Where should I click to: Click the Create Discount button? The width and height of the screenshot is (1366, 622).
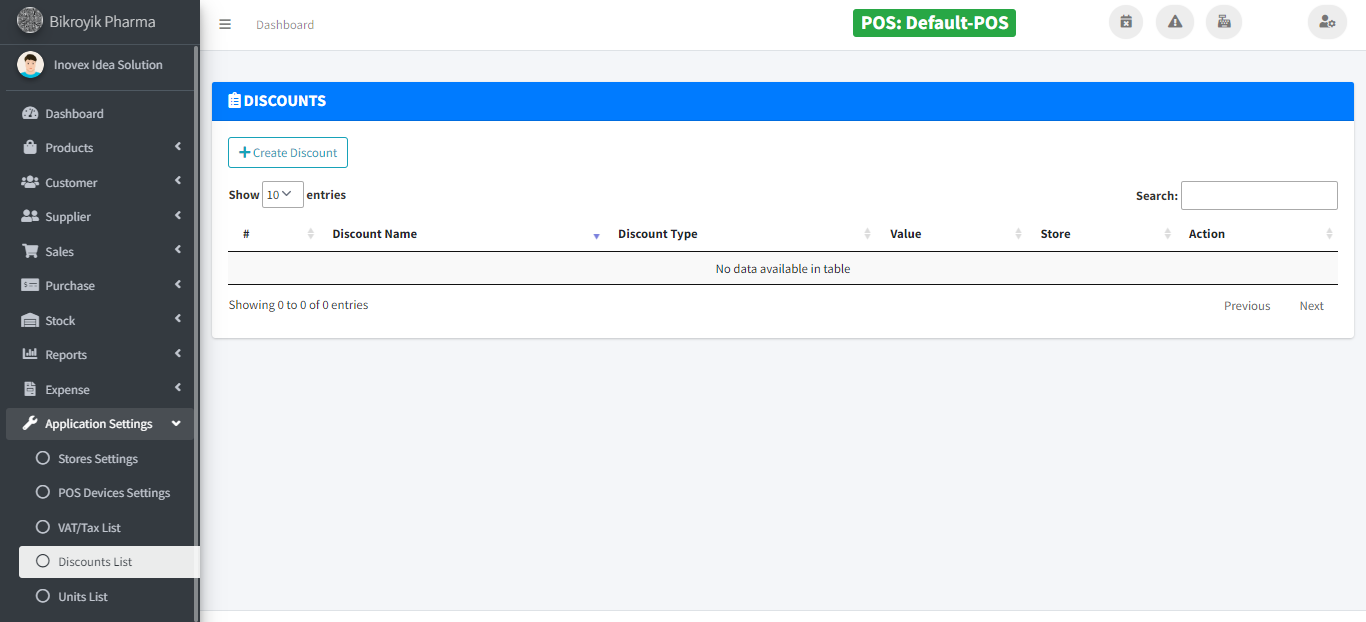(x=288, y=153)
